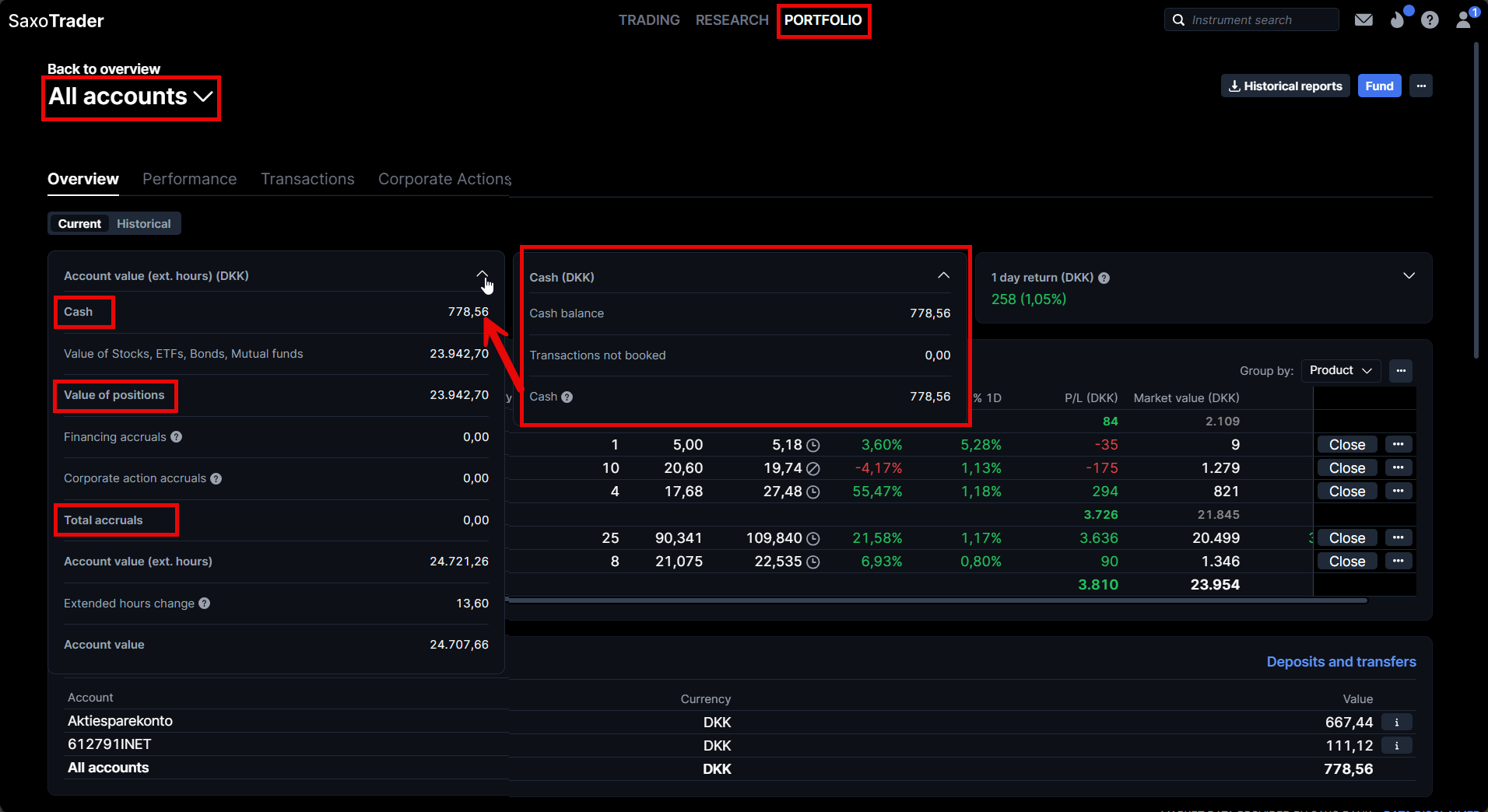1488x812 pixels.
Task: Open Deposits and transfers link
Action: pos(1341,662)
